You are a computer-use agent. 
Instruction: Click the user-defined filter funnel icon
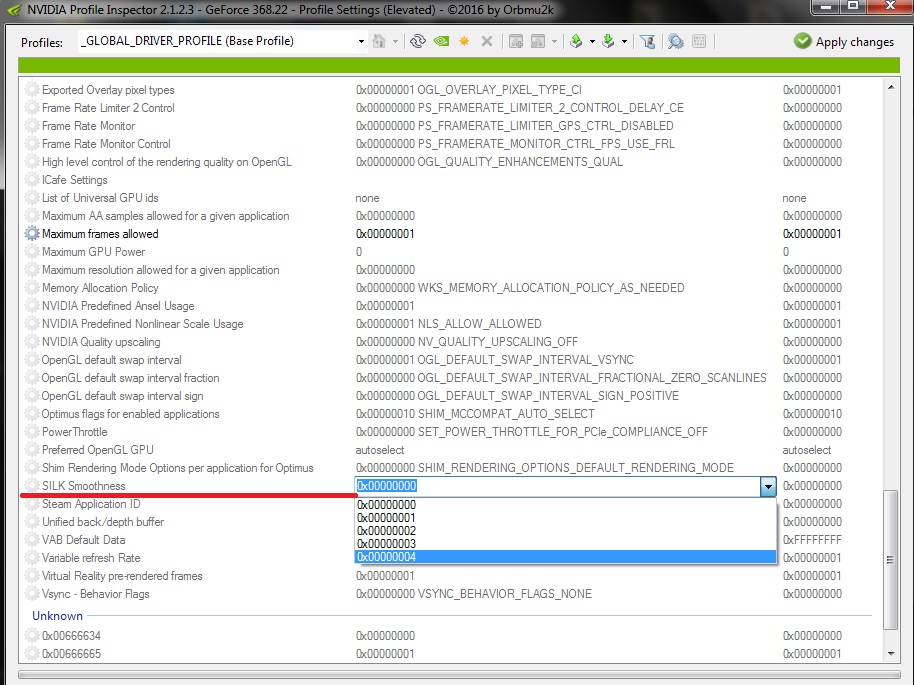648,41
